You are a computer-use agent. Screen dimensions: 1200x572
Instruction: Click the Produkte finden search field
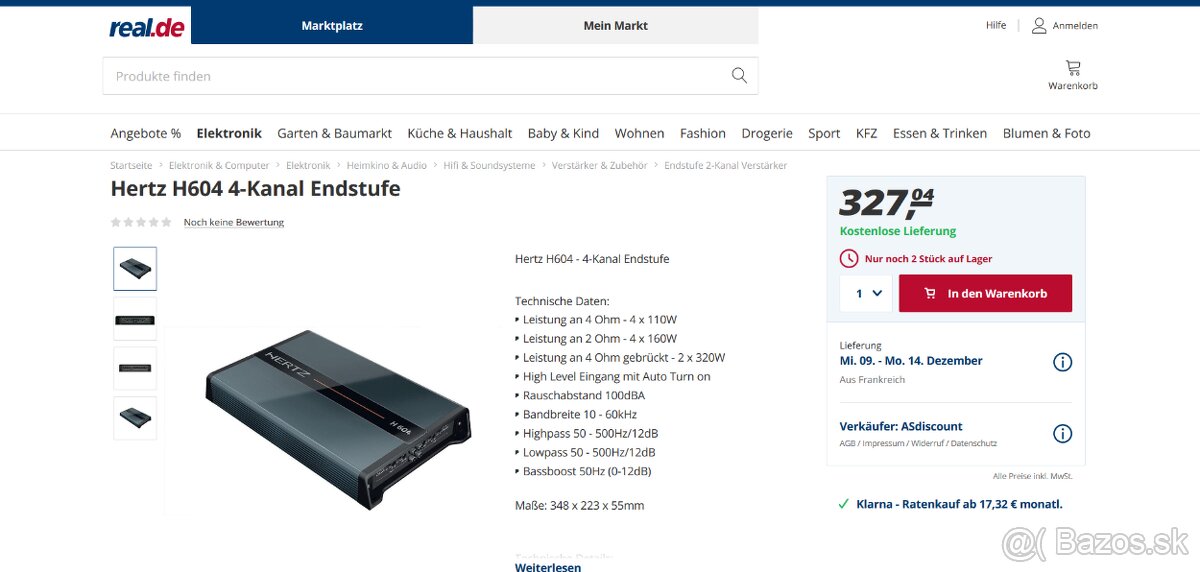click(430, 76)
